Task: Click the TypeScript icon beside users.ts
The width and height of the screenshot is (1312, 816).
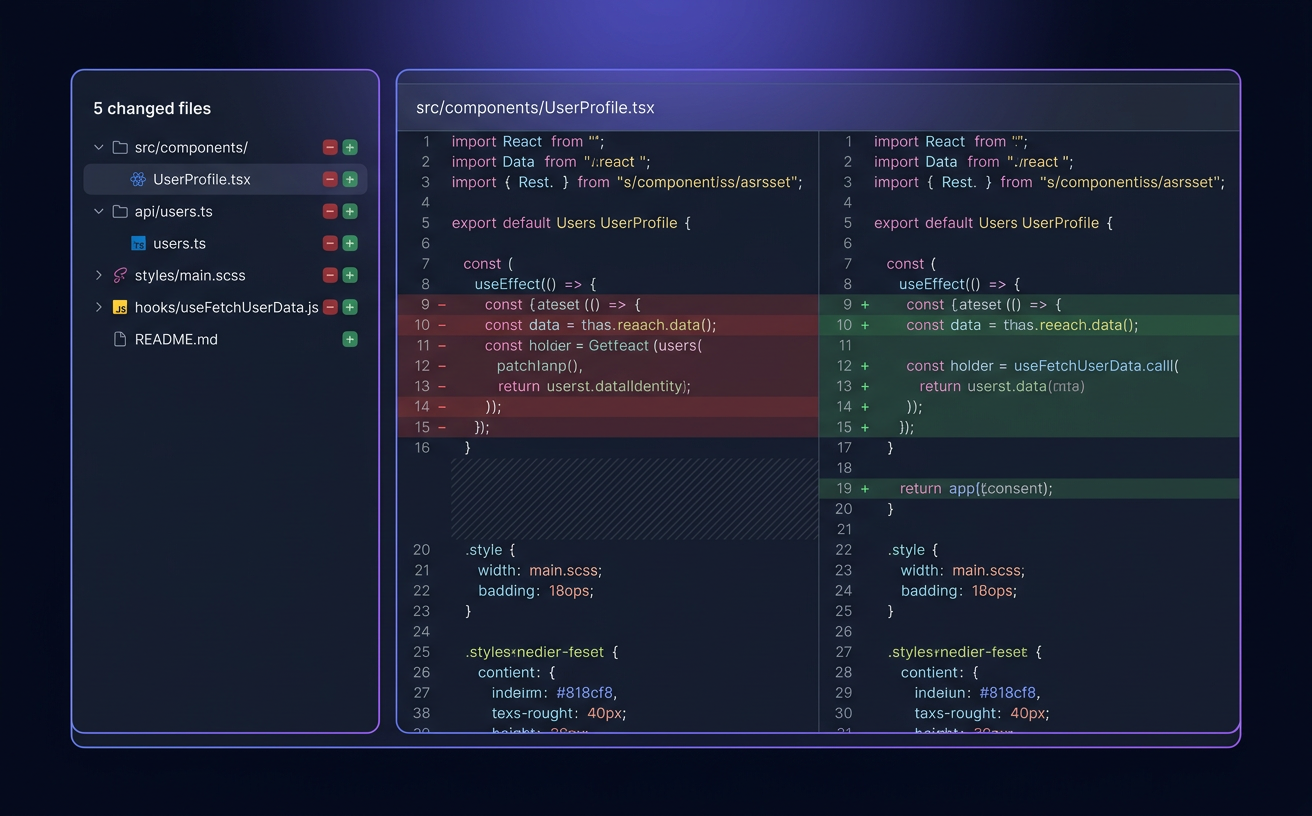Action: [x=138, y=244]
